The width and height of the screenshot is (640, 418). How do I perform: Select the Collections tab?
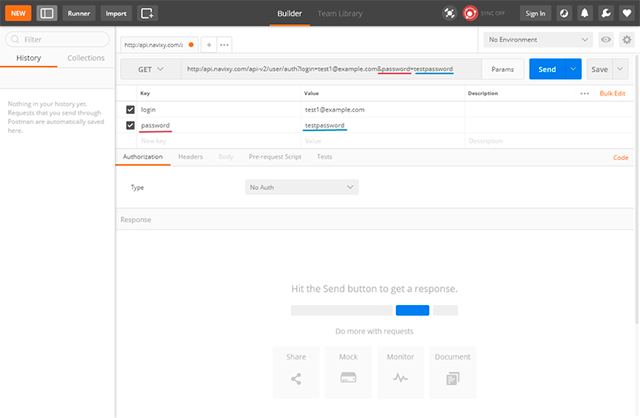click(86, 58)
